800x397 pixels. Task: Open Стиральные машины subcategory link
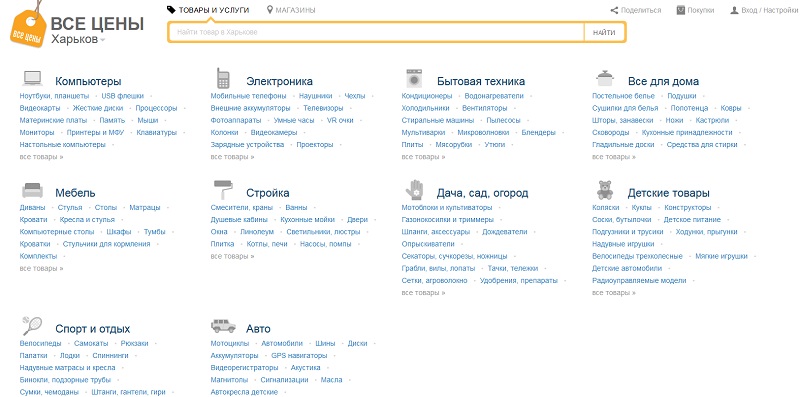coord(438,120)
